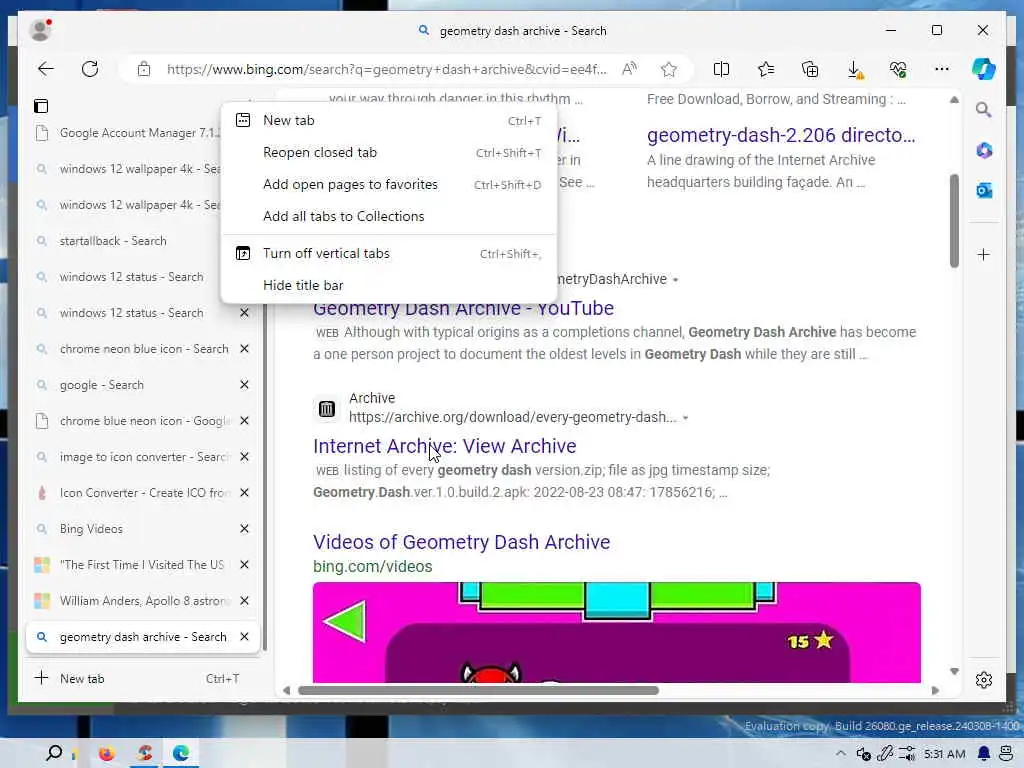Open the bing.com/videos link
The height and width of the screenshot is (768, 1024).
point(372,566)
